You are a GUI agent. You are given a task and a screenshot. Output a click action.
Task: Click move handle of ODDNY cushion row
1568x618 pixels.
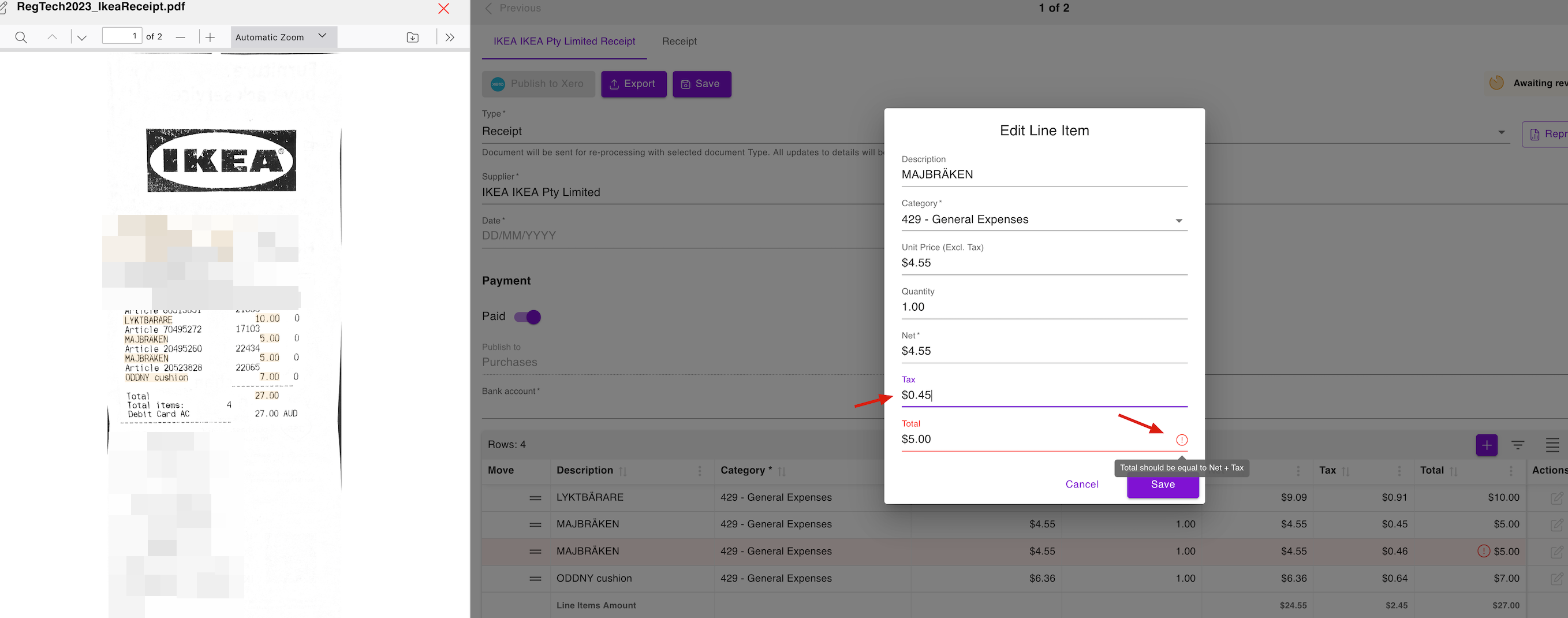point(535,578)
